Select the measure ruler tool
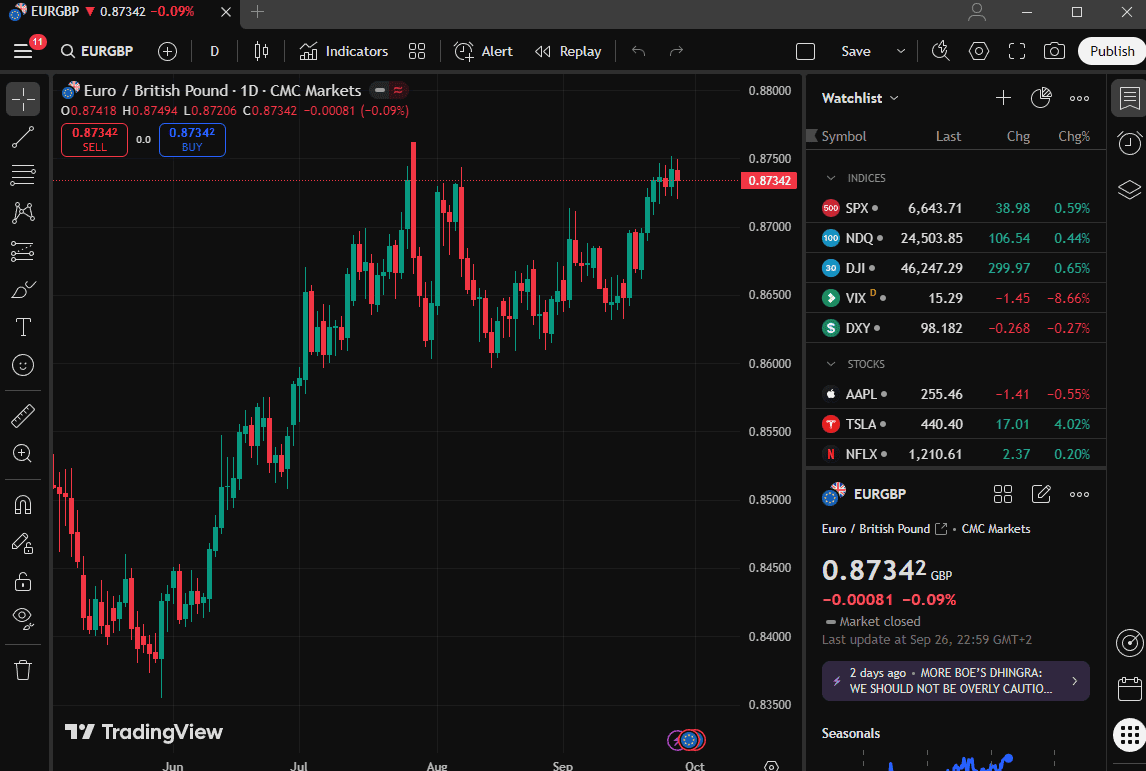The image size is (1146, 771). [x=22, y=415]
